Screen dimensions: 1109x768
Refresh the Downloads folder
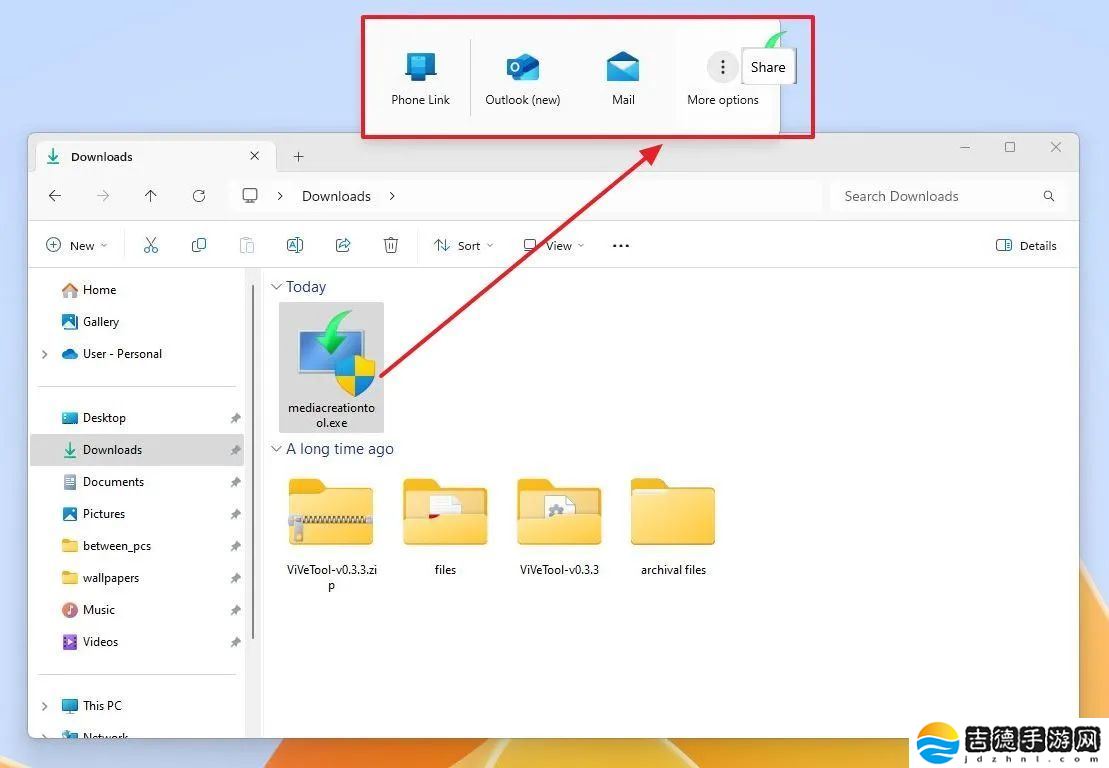[x=199, y=196]
